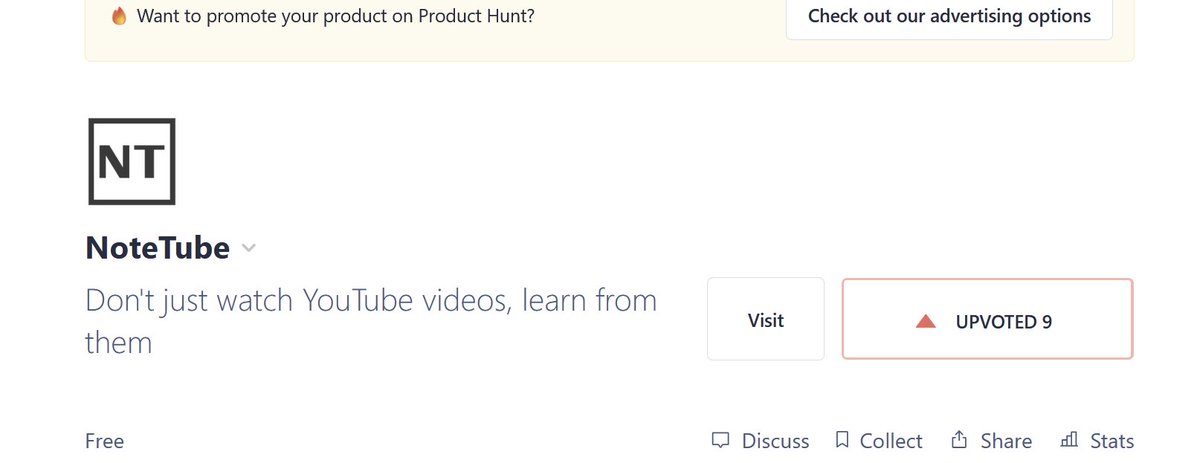Click the bar chart Stats icon
1200x463 pixels.
pyautogui.click(x=1069, y=440)
